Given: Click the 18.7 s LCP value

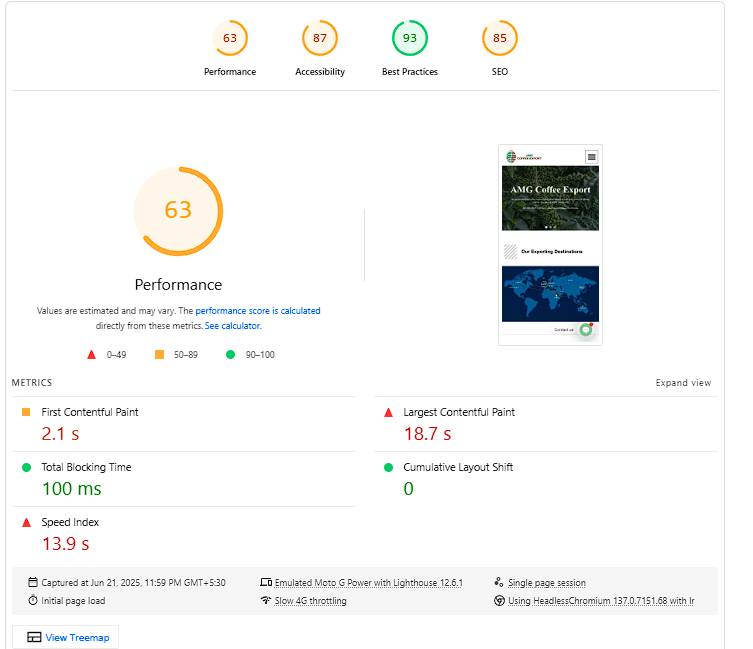Looking at the screenshot, I should 427,434.
